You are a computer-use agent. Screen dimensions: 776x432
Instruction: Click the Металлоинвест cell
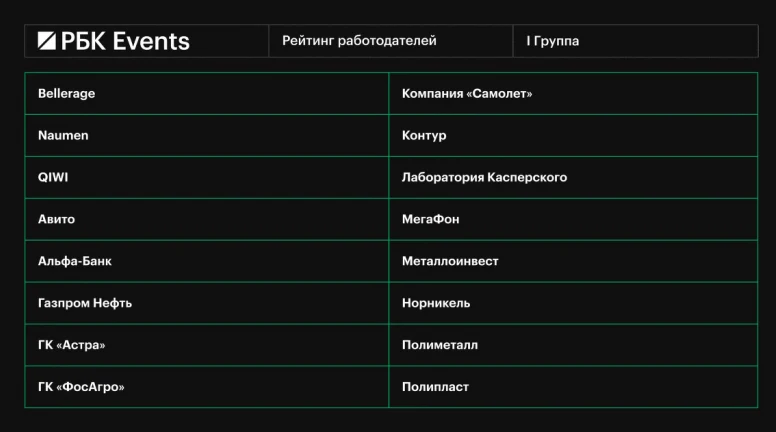573,261
